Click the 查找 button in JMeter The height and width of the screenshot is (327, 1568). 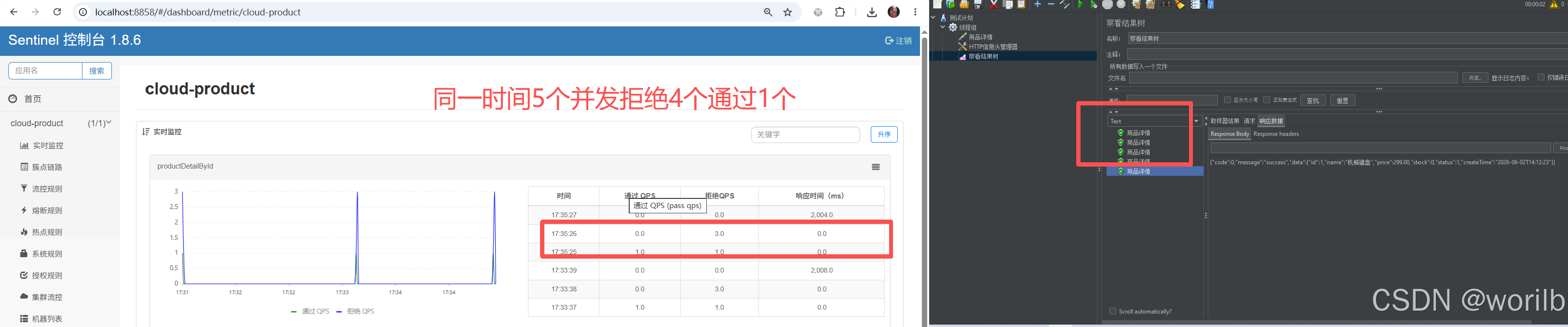point(1313,100)
